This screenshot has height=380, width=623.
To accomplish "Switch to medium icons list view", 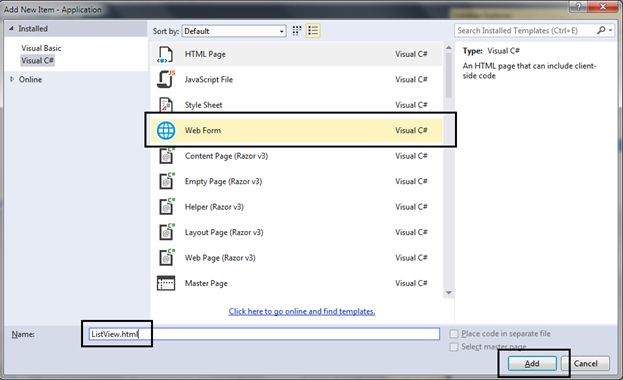I will [x=313, y=31].
